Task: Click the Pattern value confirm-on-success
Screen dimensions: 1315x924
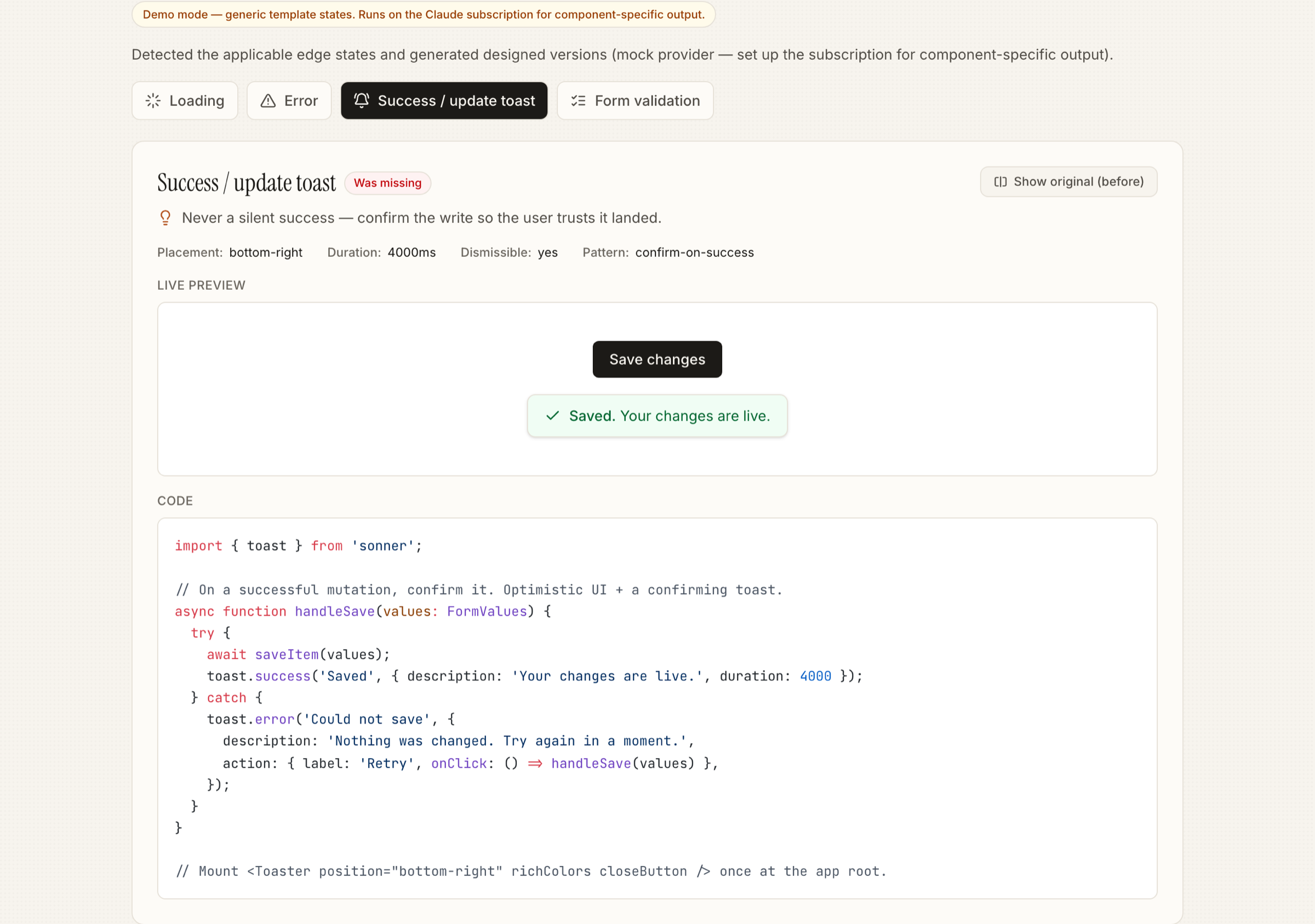Action: [694, 252]
